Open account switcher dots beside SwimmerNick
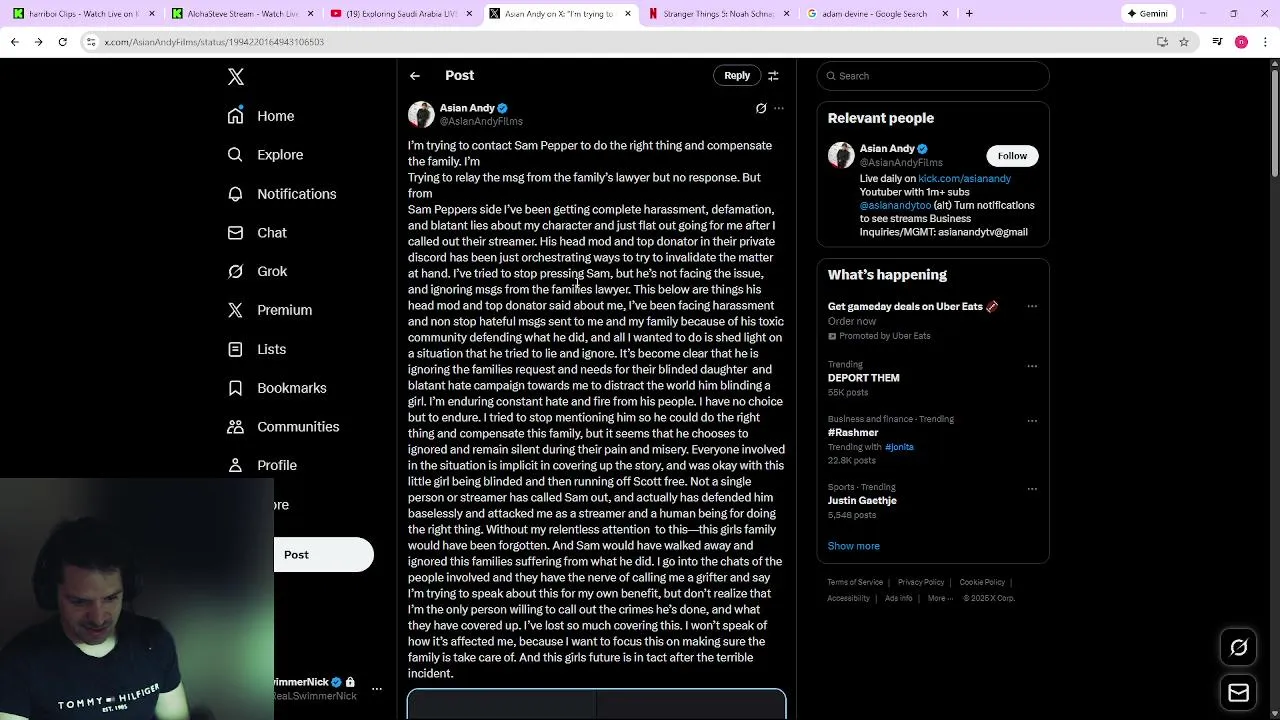This screenshot has height=720, width=1280. pos(377,689)
